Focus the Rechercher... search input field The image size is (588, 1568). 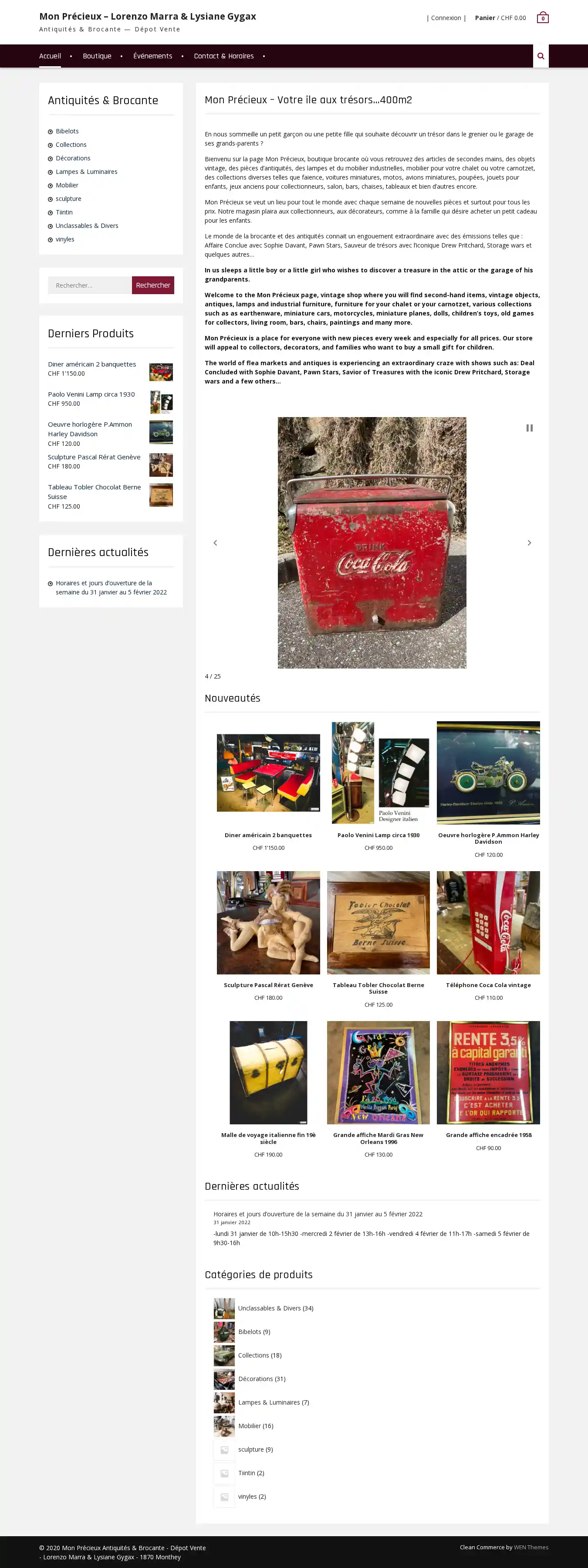90,285
